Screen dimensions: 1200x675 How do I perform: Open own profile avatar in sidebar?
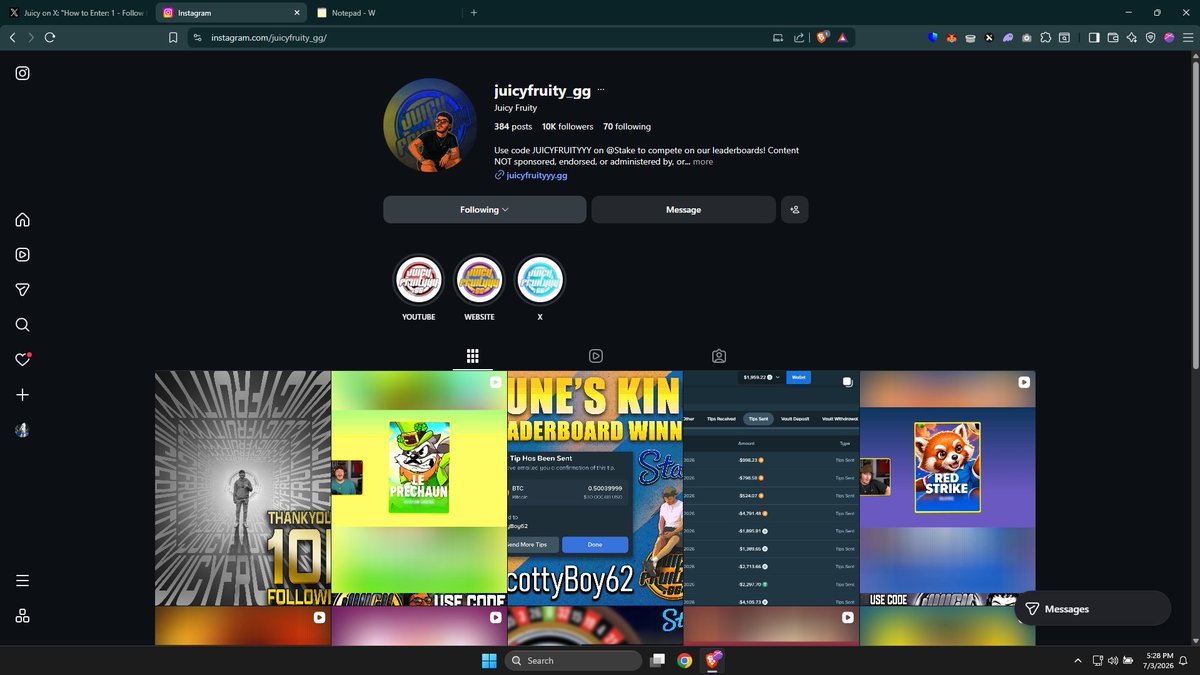pos(22,430)
